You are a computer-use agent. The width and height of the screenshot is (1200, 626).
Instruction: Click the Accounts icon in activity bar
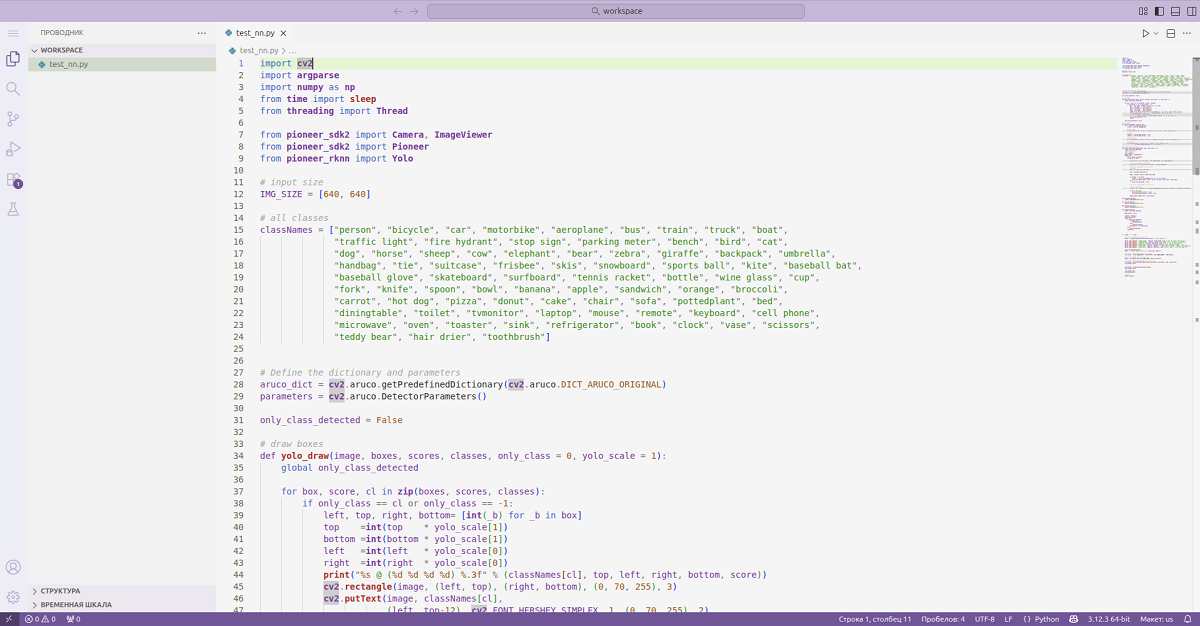tap(13, 567)
